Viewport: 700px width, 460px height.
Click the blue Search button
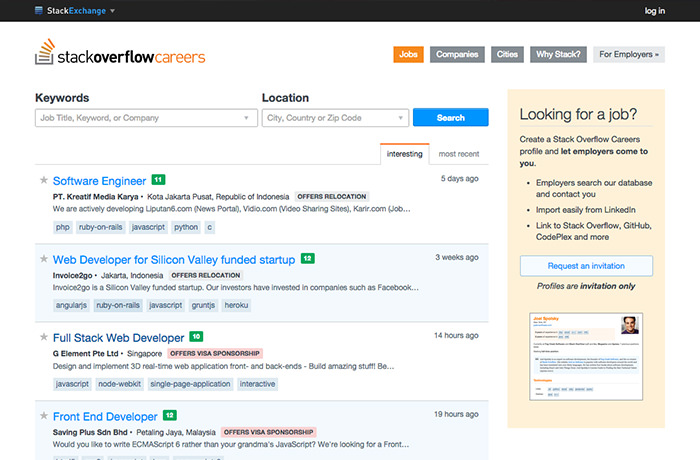(450, 117)
